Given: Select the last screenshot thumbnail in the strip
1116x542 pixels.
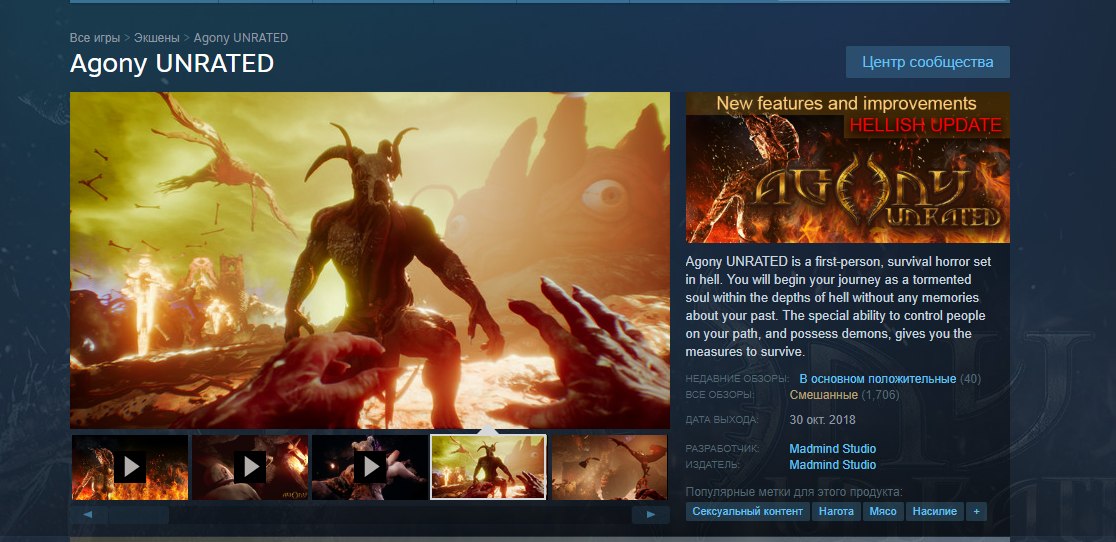Looking at the screenshot, I should 609,467.
